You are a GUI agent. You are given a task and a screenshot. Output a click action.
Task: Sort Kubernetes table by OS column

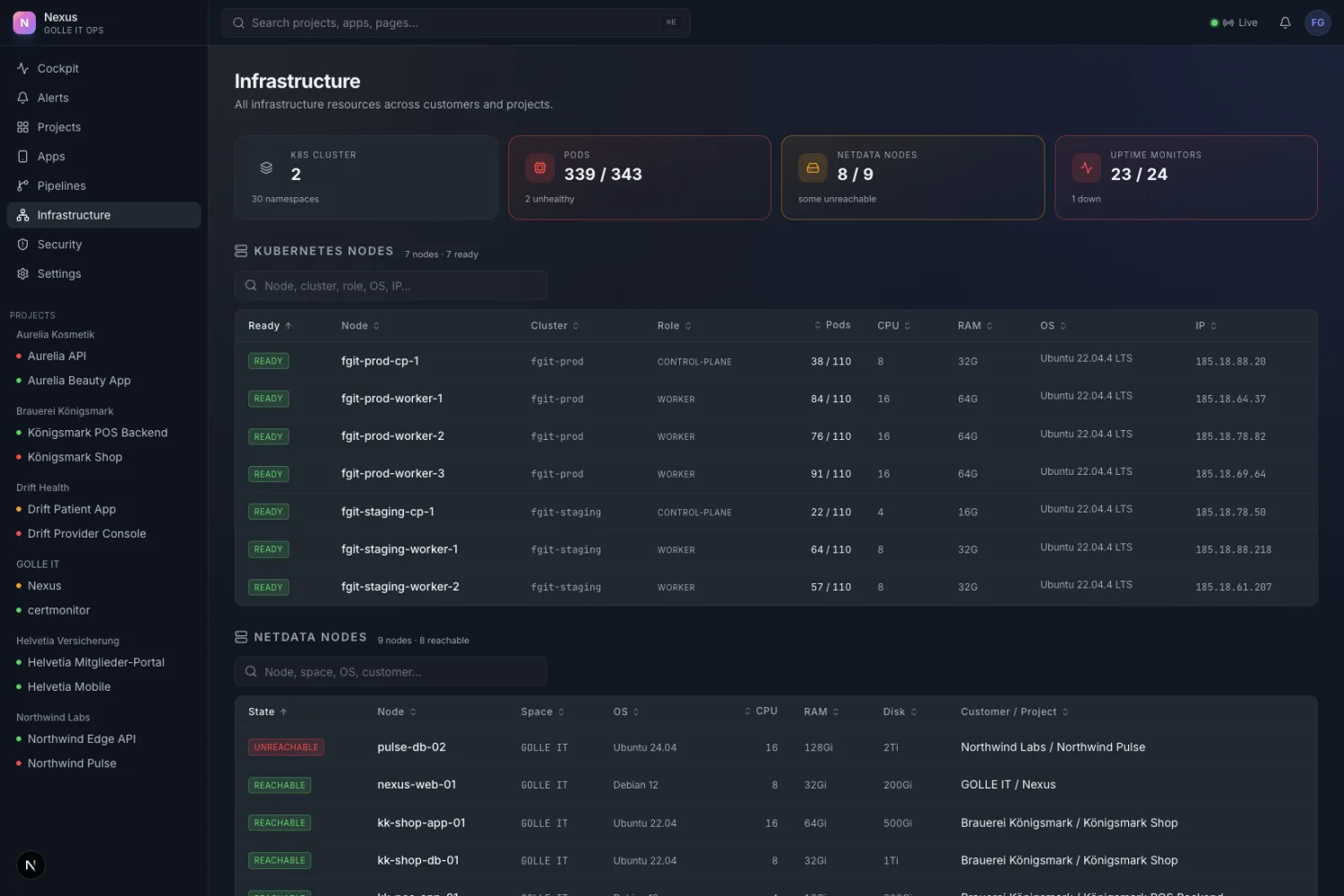pyautogui.click(x=1053, y=326)
